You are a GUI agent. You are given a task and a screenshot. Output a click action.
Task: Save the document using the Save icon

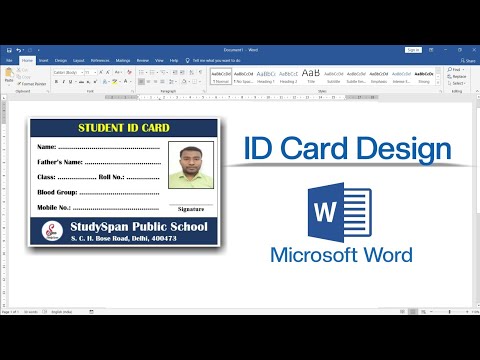[9, 50]
